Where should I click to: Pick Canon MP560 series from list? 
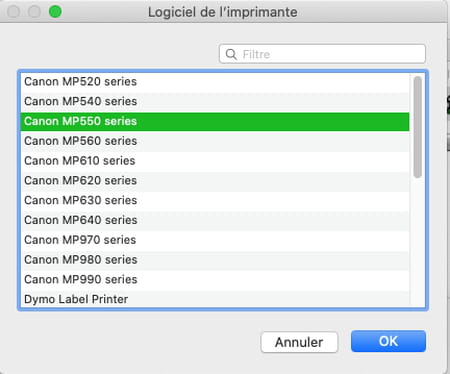[215, 141]
